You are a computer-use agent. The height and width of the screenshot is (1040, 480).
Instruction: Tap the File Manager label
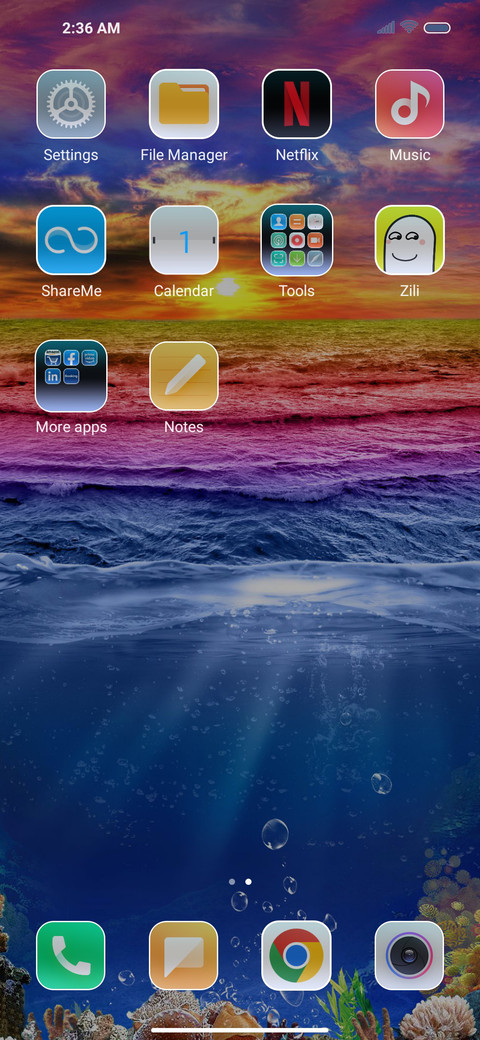(184, 155)
